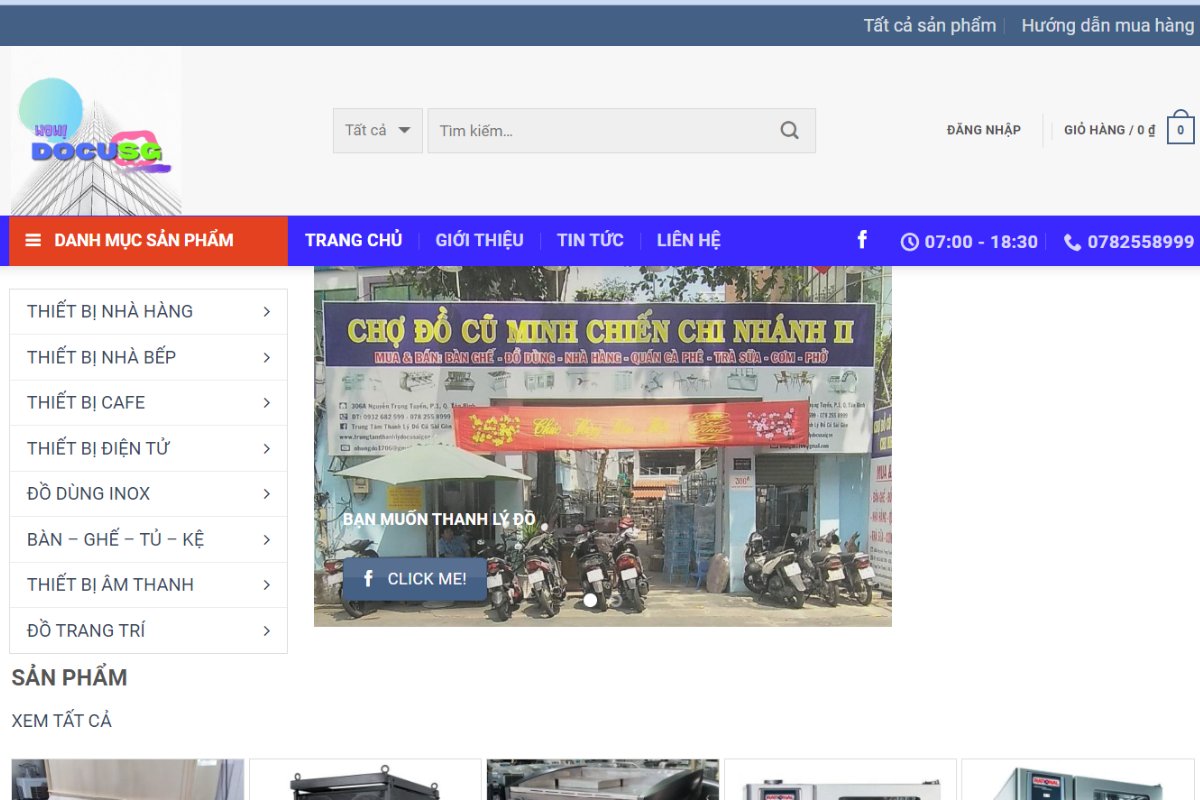1200x800 pixels.
Task: Open the Tất cả search category dropdown
Action: click(x=378, y=130)
